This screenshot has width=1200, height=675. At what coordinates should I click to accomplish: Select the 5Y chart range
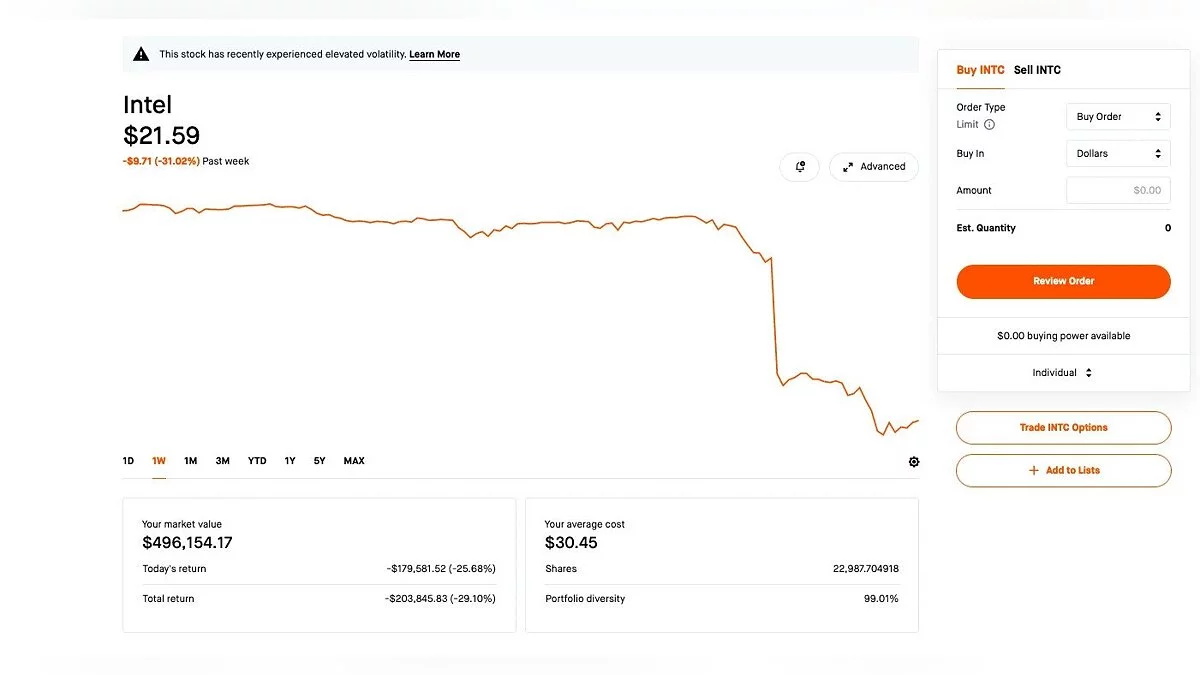(x=319, y=461)
